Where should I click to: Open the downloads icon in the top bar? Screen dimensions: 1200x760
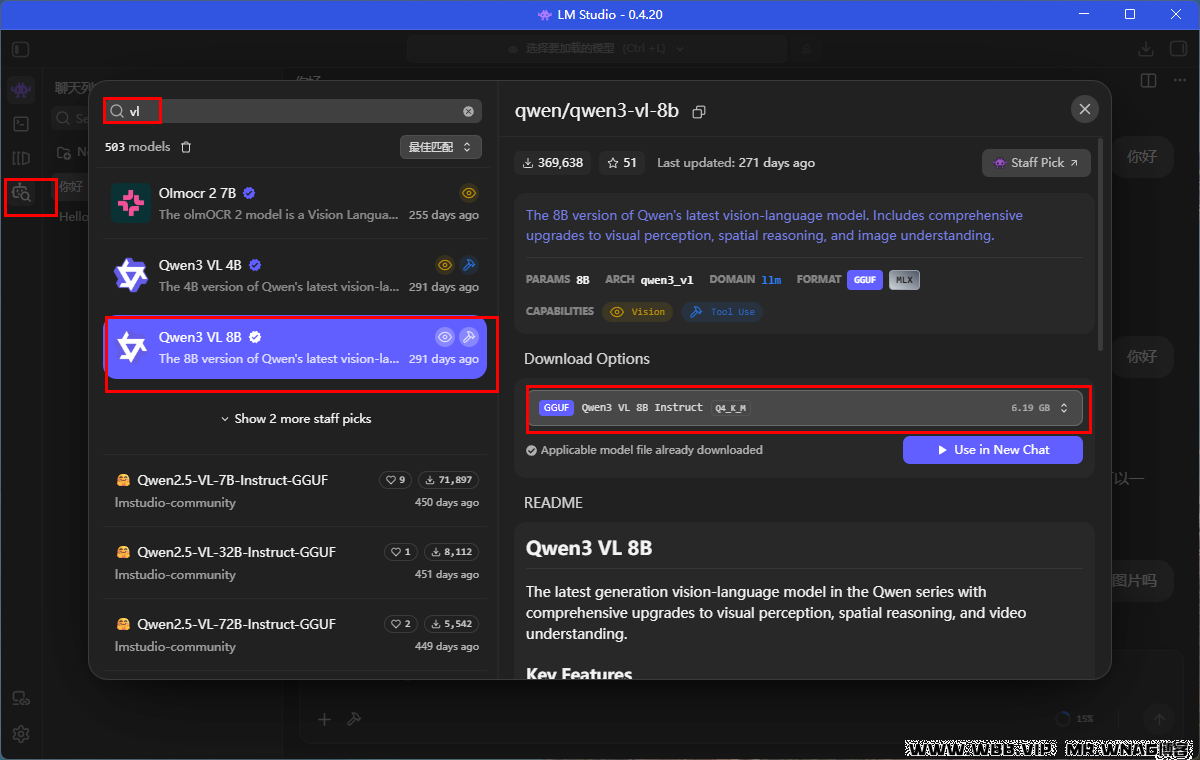pos(1147,48)
